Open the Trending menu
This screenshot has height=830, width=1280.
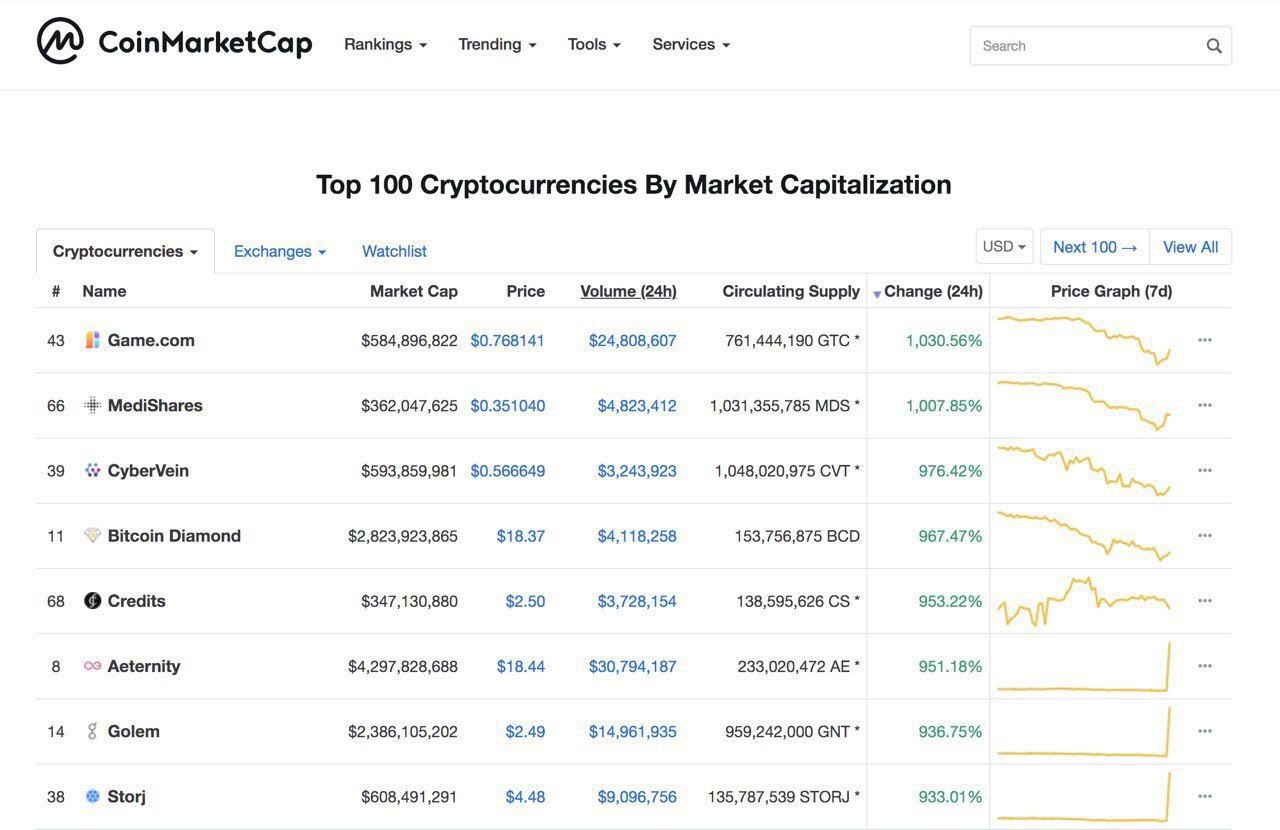pyautogui.click(x=497, y=44)
